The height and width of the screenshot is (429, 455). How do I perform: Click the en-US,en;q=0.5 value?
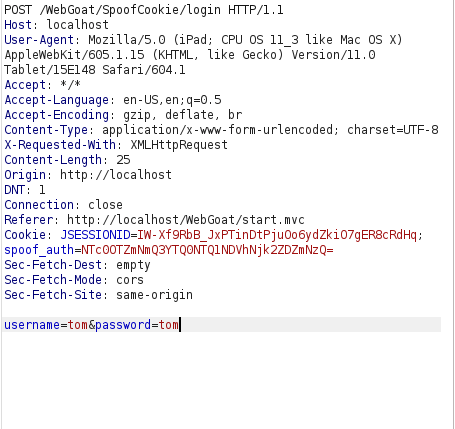[x=172, y=100]
